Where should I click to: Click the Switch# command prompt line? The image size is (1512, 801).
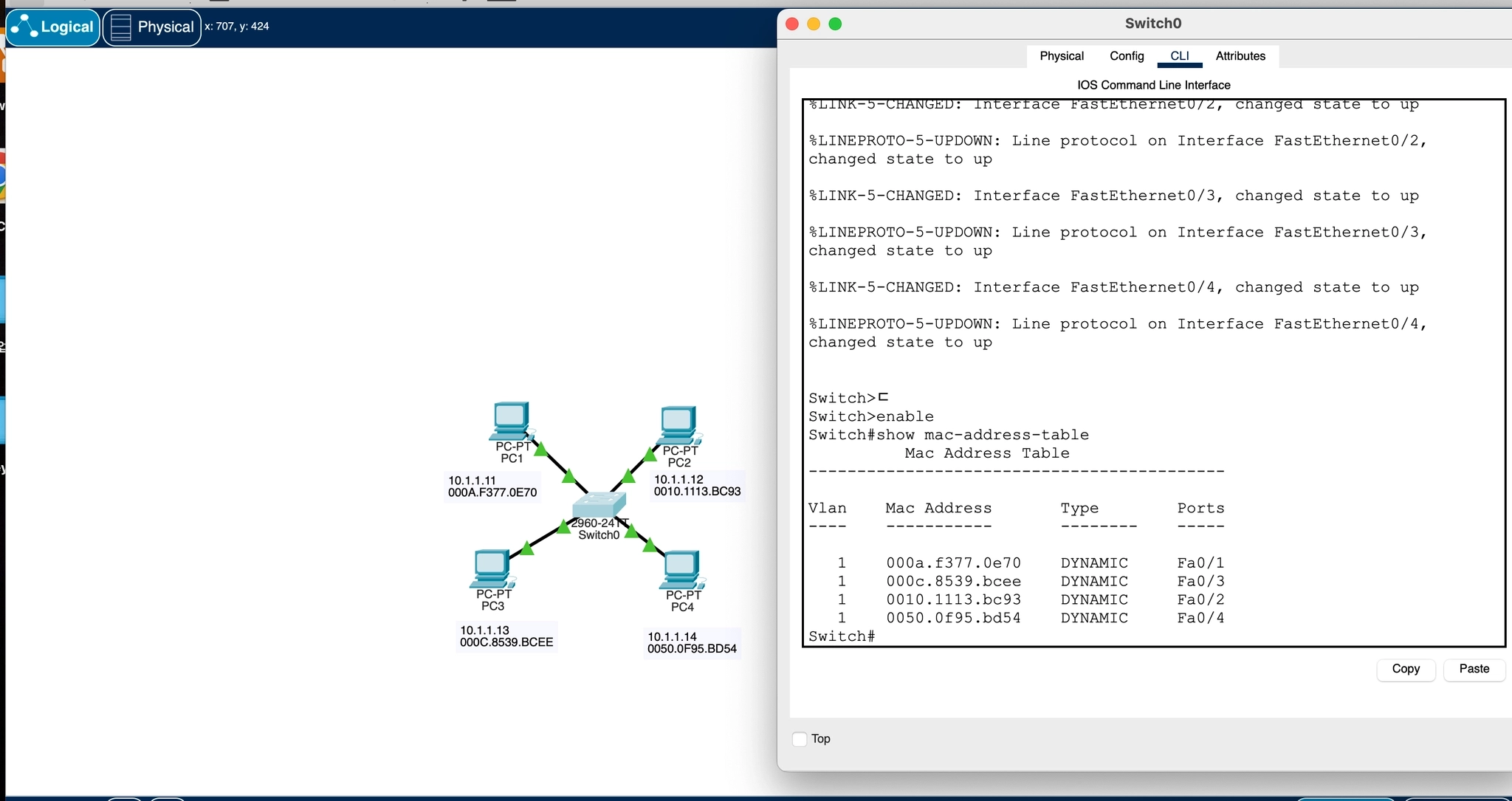pos(842,636)
